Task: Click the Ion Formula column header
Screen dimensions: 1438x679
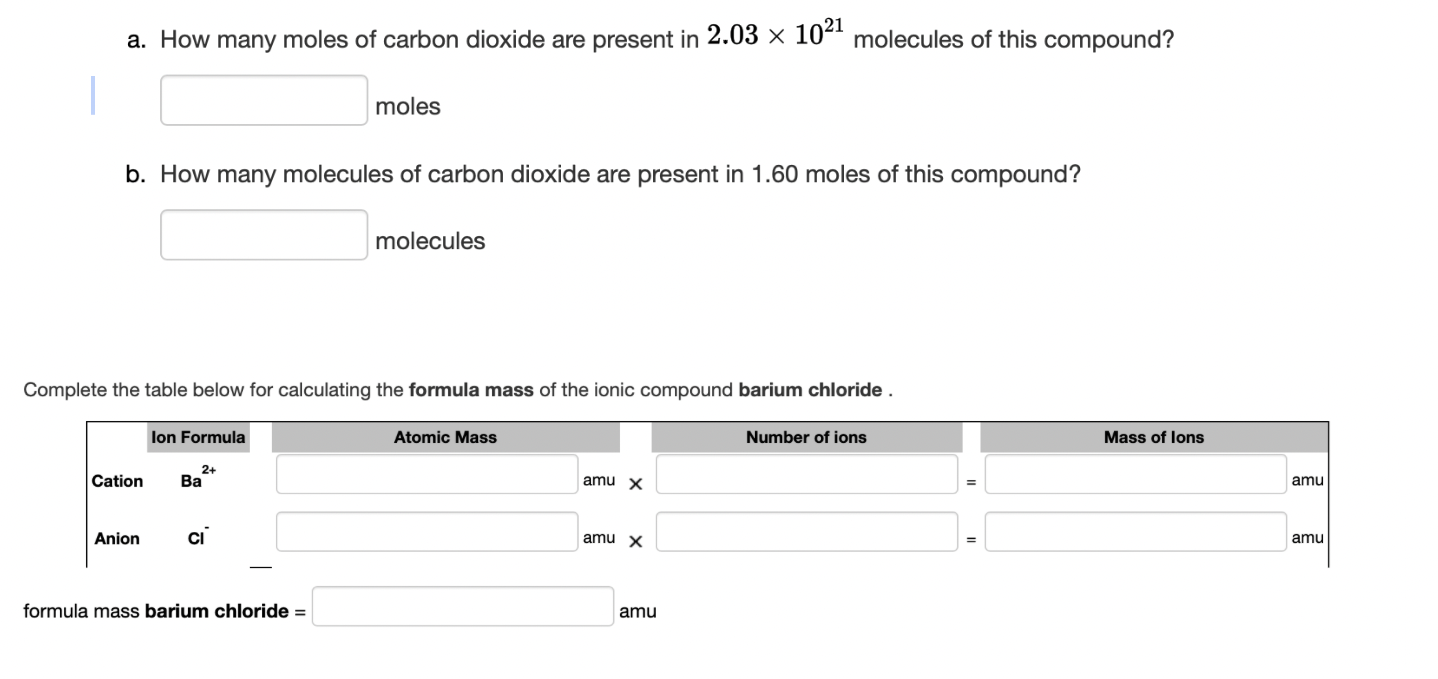Action: (197, 437)
